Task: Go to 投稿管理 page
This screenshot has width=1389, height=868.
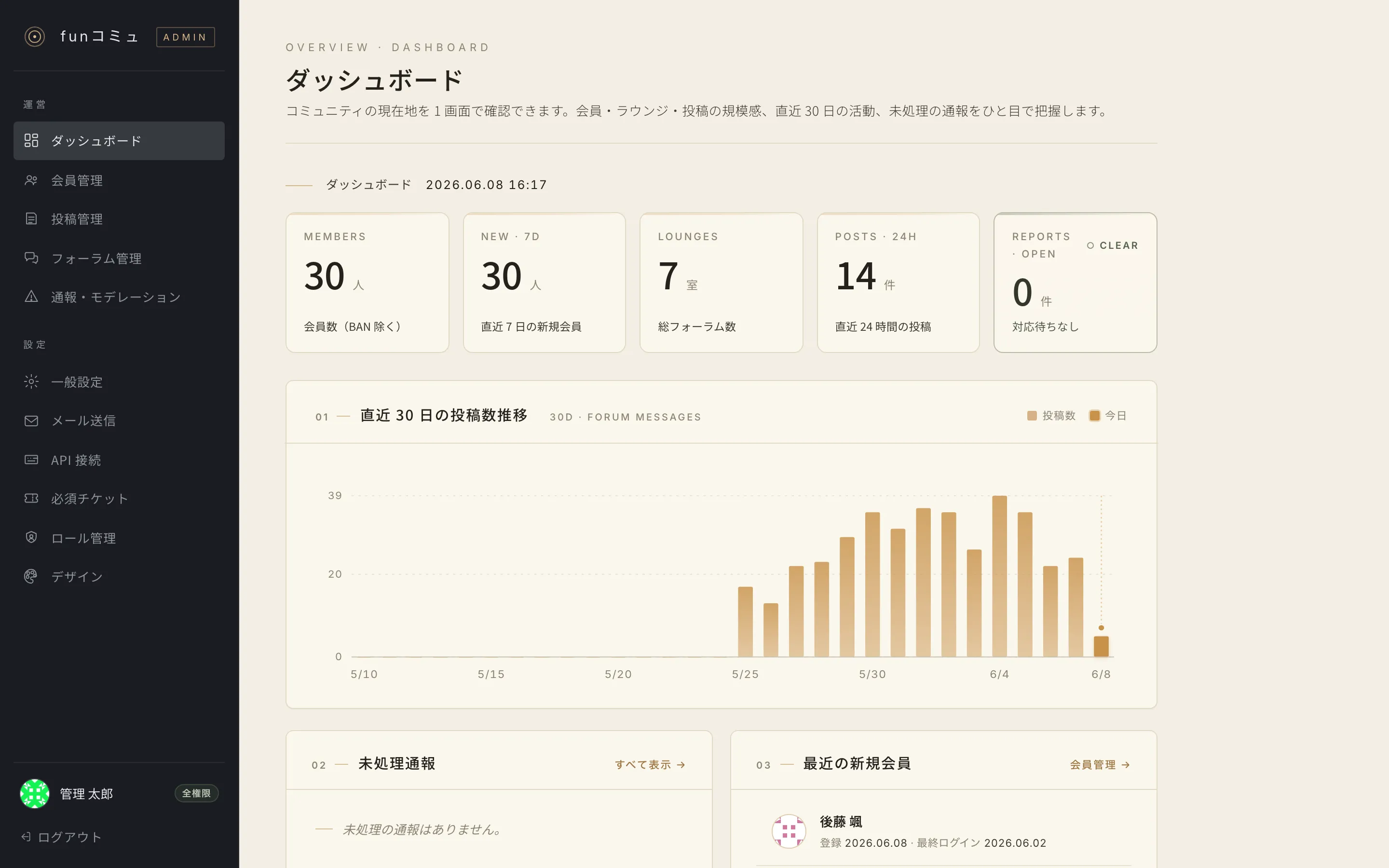Action: 119,219
